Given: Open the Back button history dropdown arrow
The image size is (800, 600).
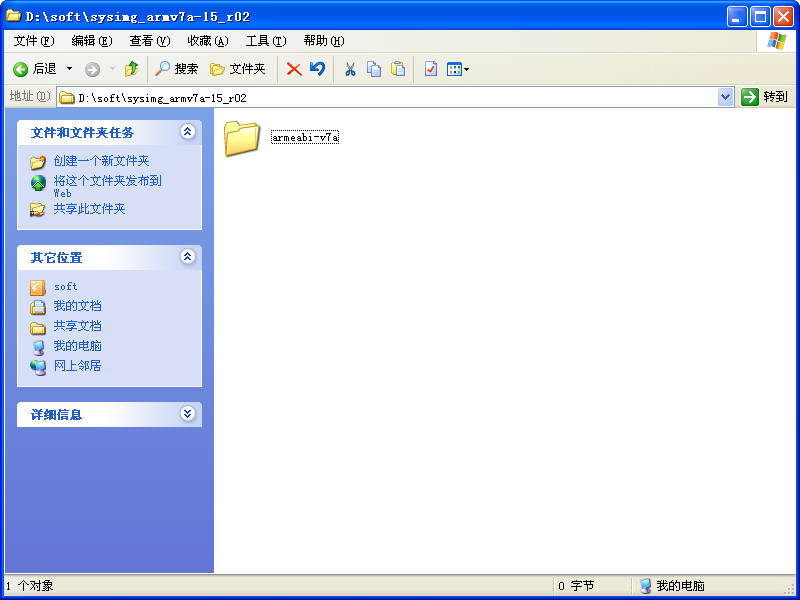Looking at the screenshot, I should 70,69.
